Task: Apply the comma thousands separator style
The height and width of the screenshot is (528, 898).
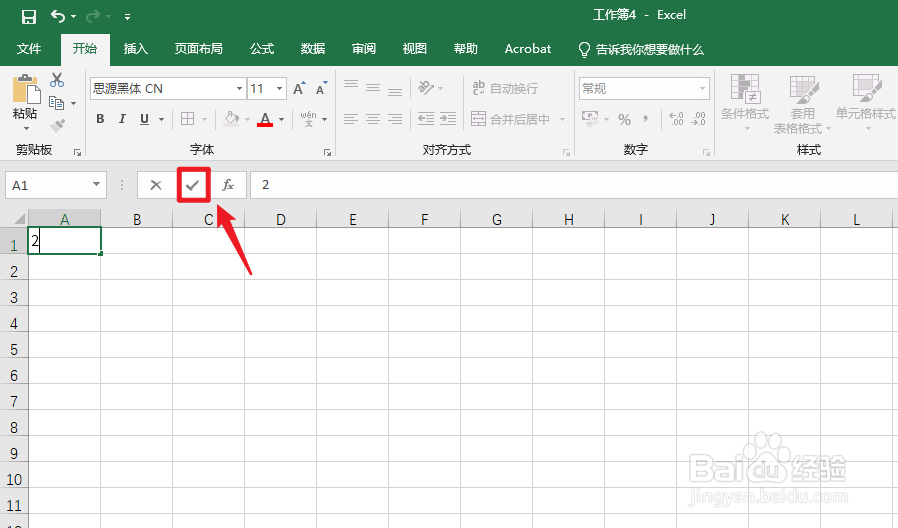Action: (x=646, y=119)
